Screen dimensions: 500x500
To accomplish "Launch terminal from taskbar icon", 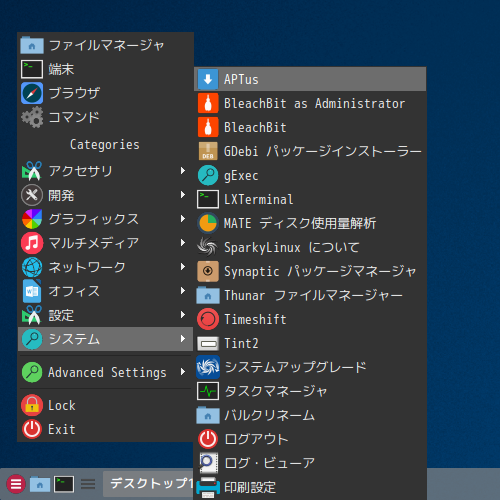I will [64, 484].
